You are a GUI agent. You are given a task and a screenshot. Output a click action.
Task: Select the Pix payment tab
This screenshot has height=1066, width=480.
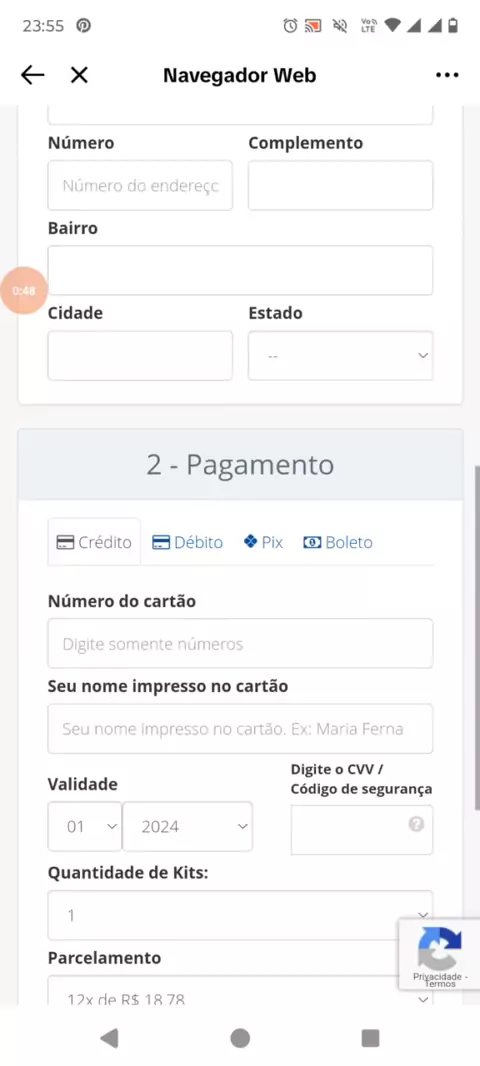pos(263,543)
